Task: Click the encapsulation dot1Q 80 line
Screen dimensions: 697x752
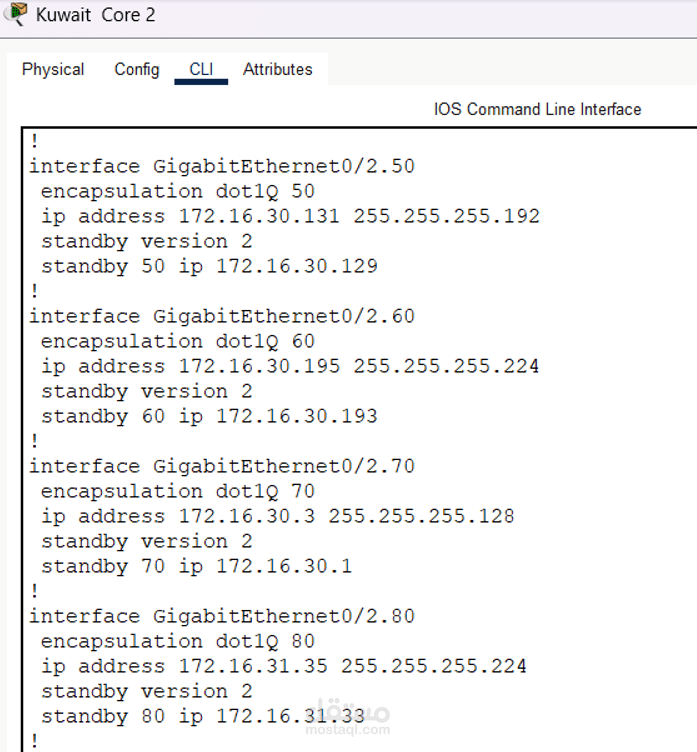Action: pyautogui.click(x=178, y=642)
